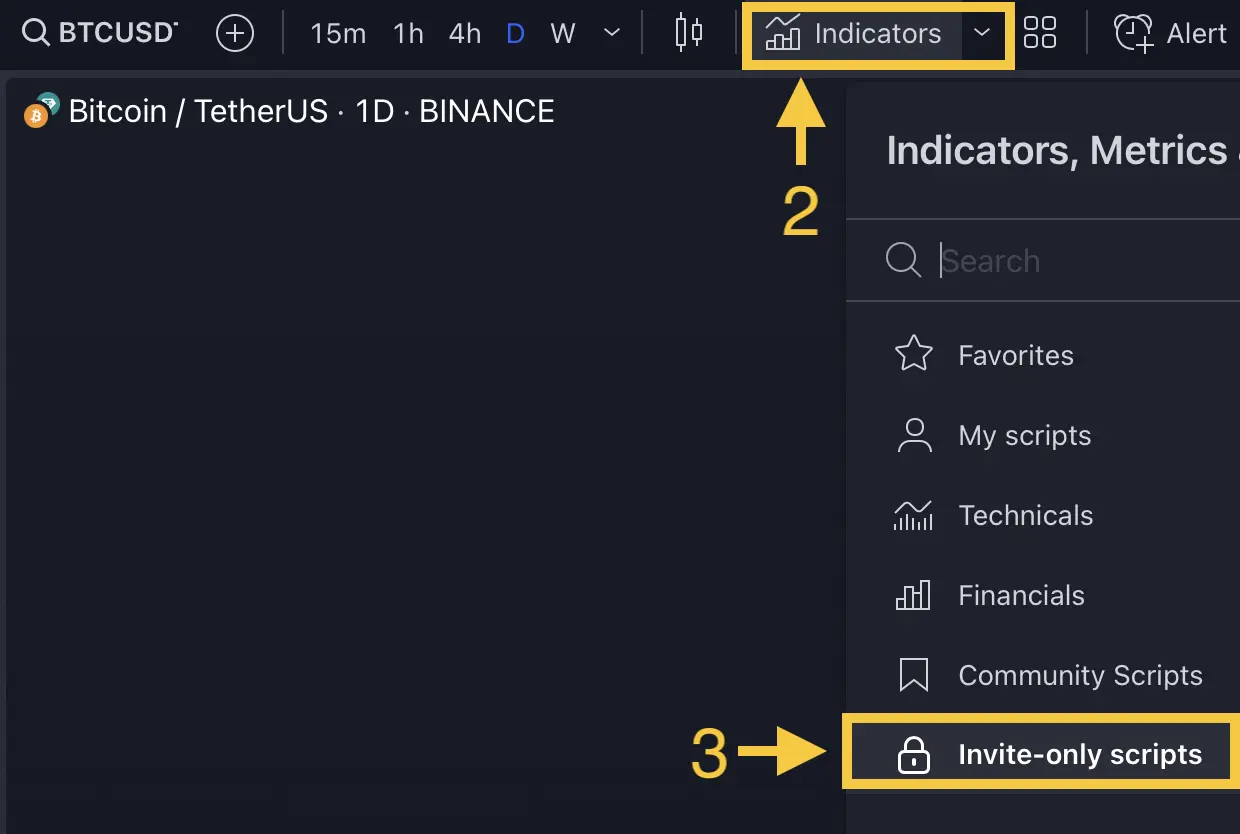Click the Financials bar chart icon

[x=913, y=594]
